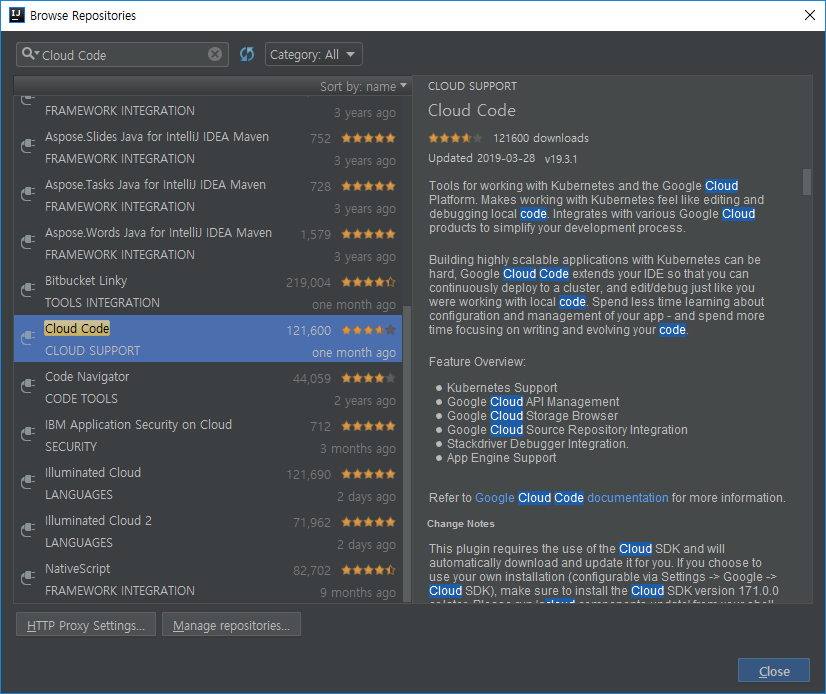Select plugin icon beside IBM Application Security

click(28, 433)
